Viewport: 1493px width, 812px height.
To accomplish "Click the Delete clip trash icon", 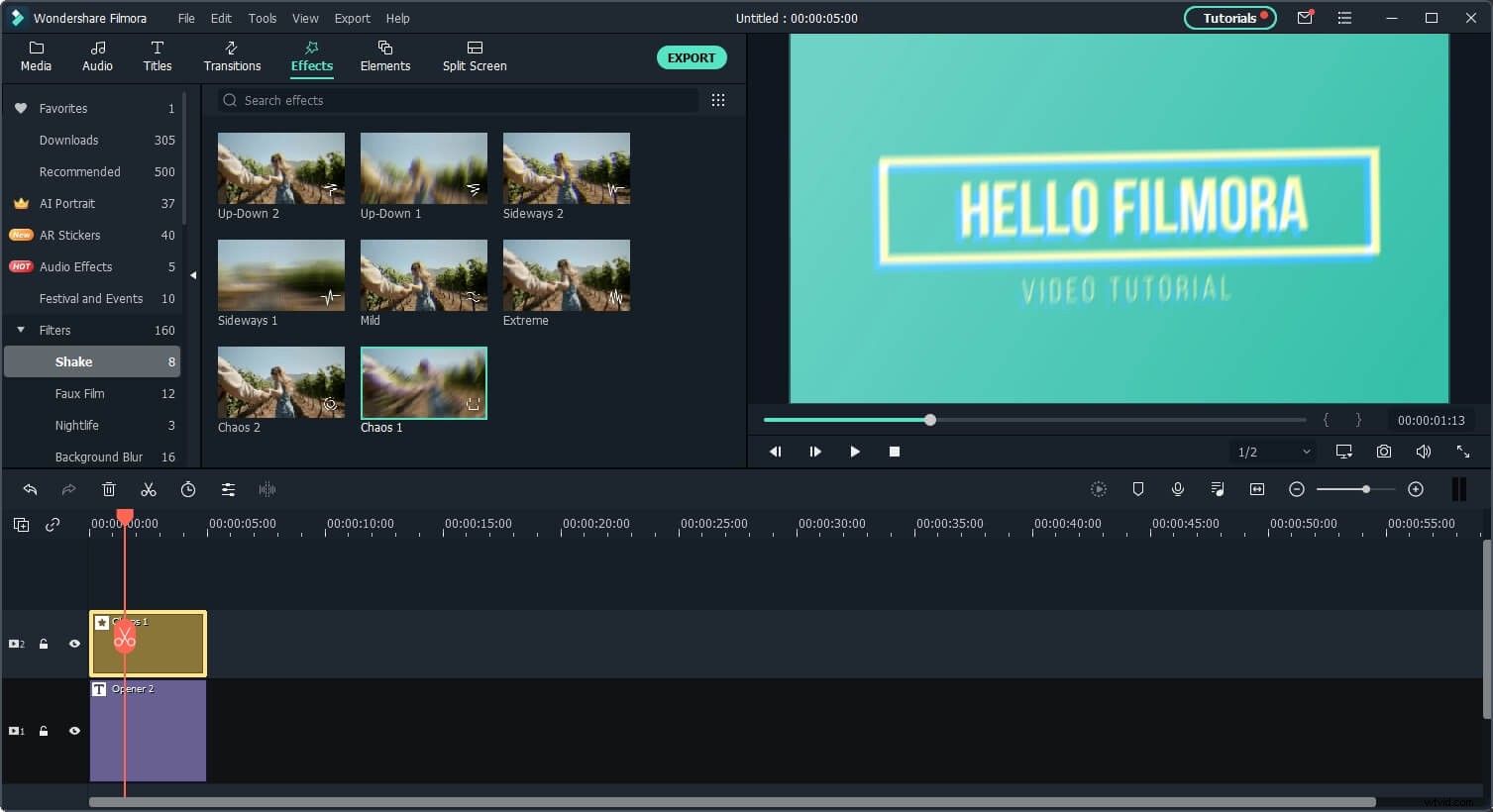I will point(109,488).
